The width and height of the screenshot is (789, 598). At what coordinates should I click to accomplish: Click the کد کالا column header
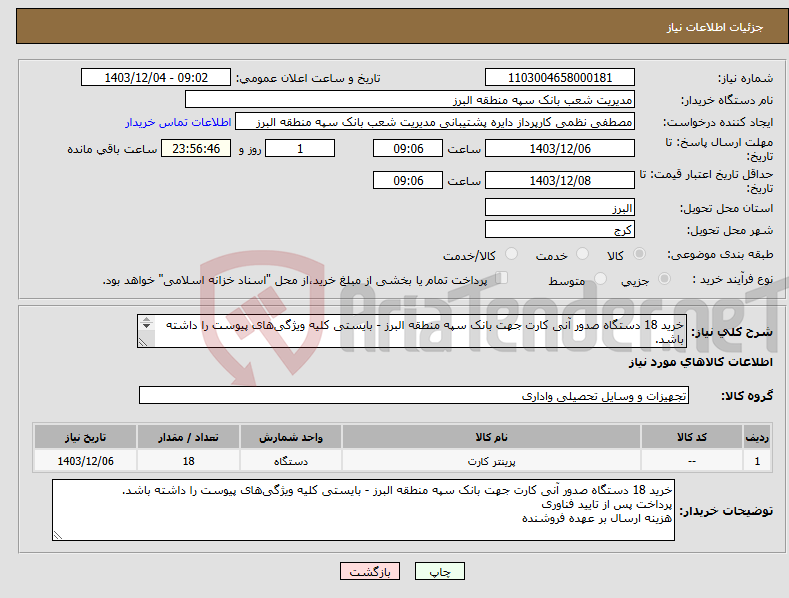pos(692,437)
